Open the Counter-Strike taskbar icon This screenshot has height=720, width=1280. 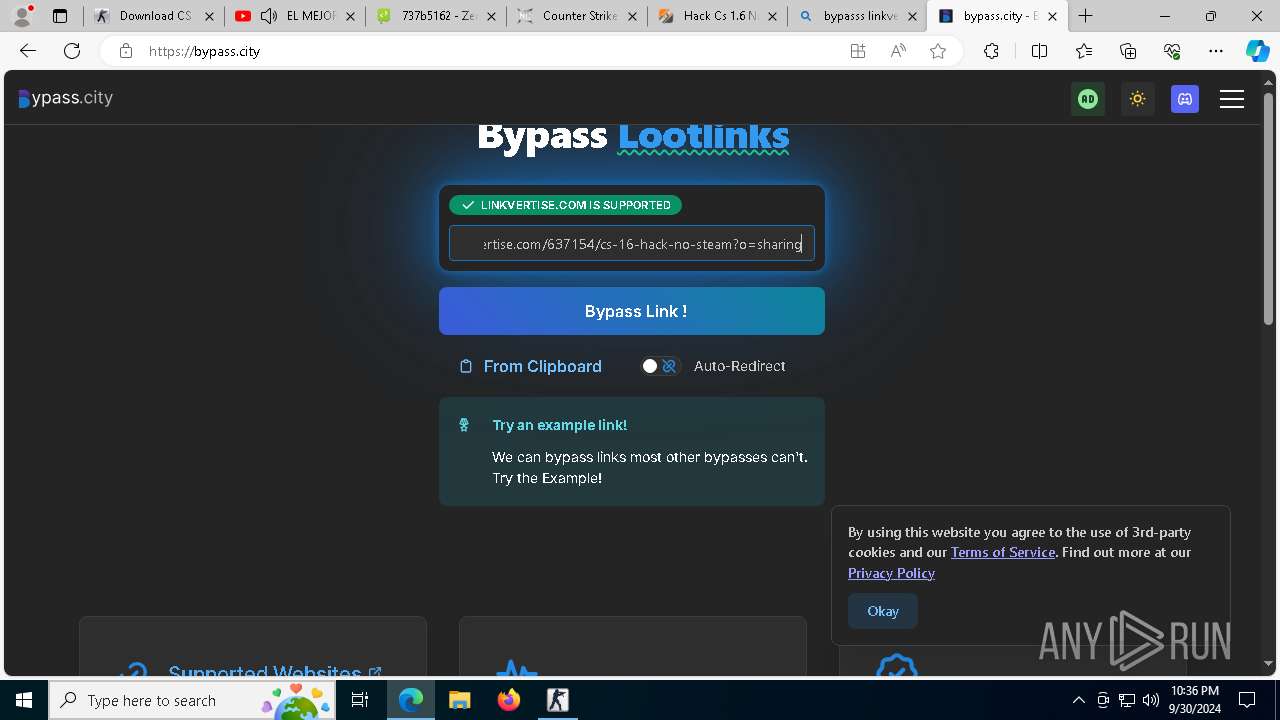pyautogui.click(x=558, y=700)
